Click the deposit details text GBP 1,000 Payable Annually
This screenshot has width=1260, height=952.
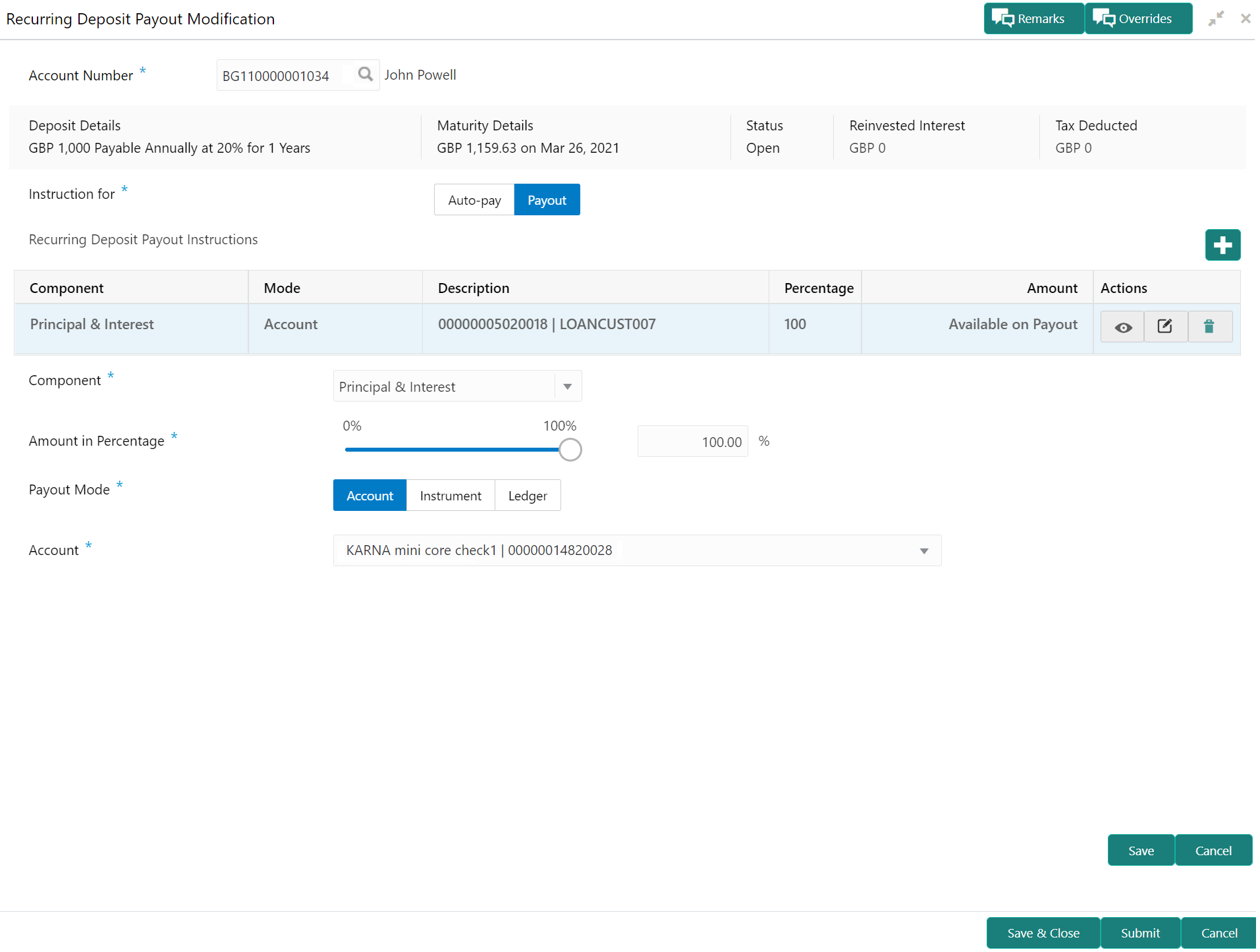(169, 148)
